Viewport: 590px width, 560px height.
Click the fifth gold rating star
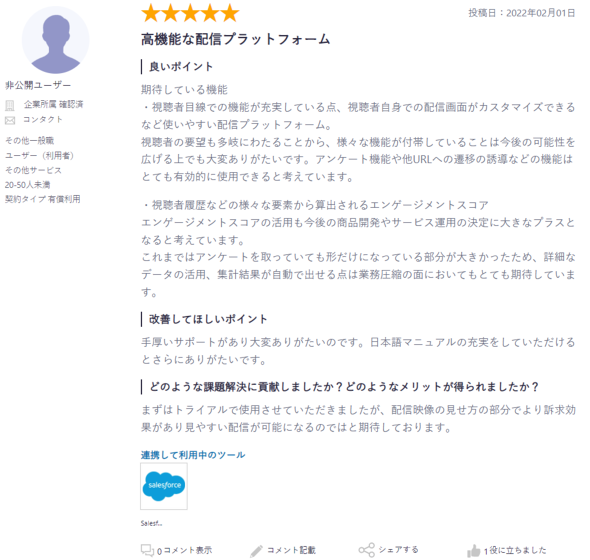pyautogui.click(x=230, y=13)
